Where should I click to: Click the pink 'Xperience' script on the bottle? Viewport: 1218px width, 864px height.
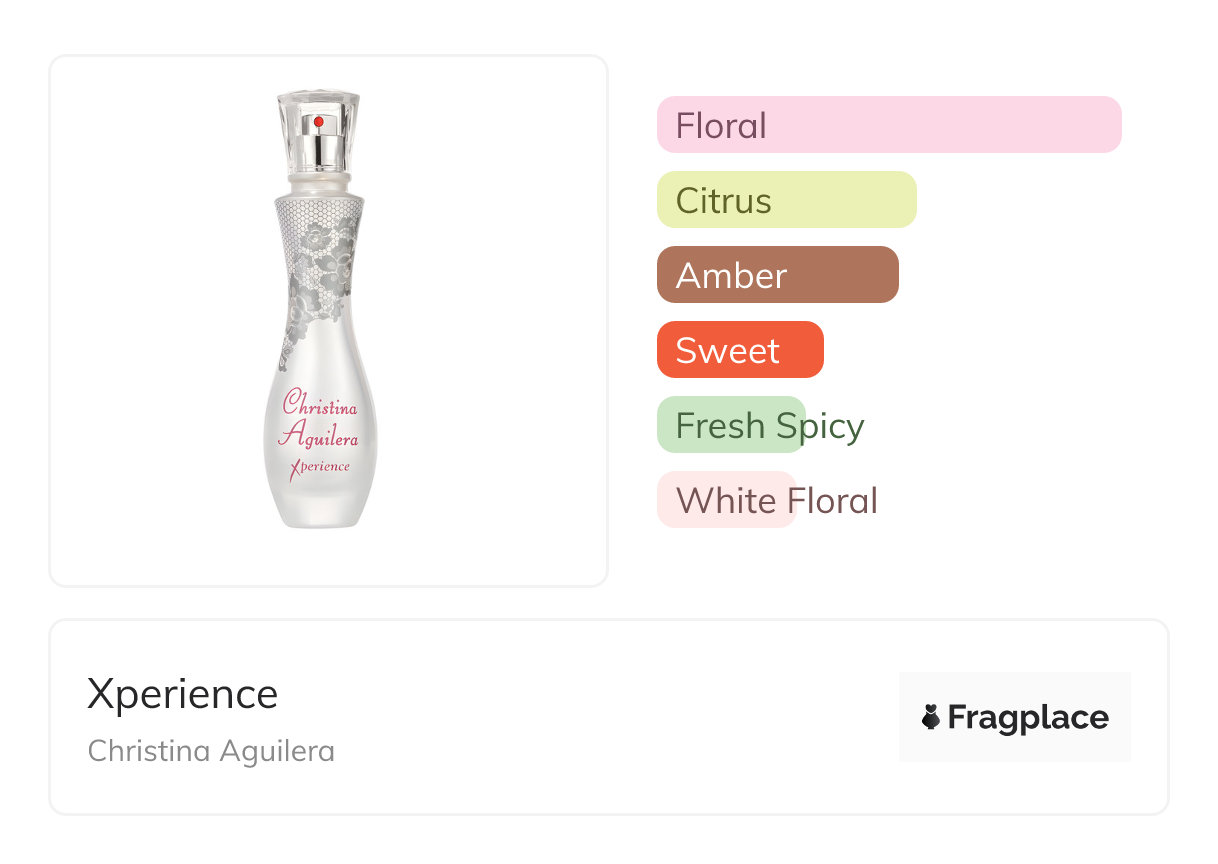[x=319, y=466]
